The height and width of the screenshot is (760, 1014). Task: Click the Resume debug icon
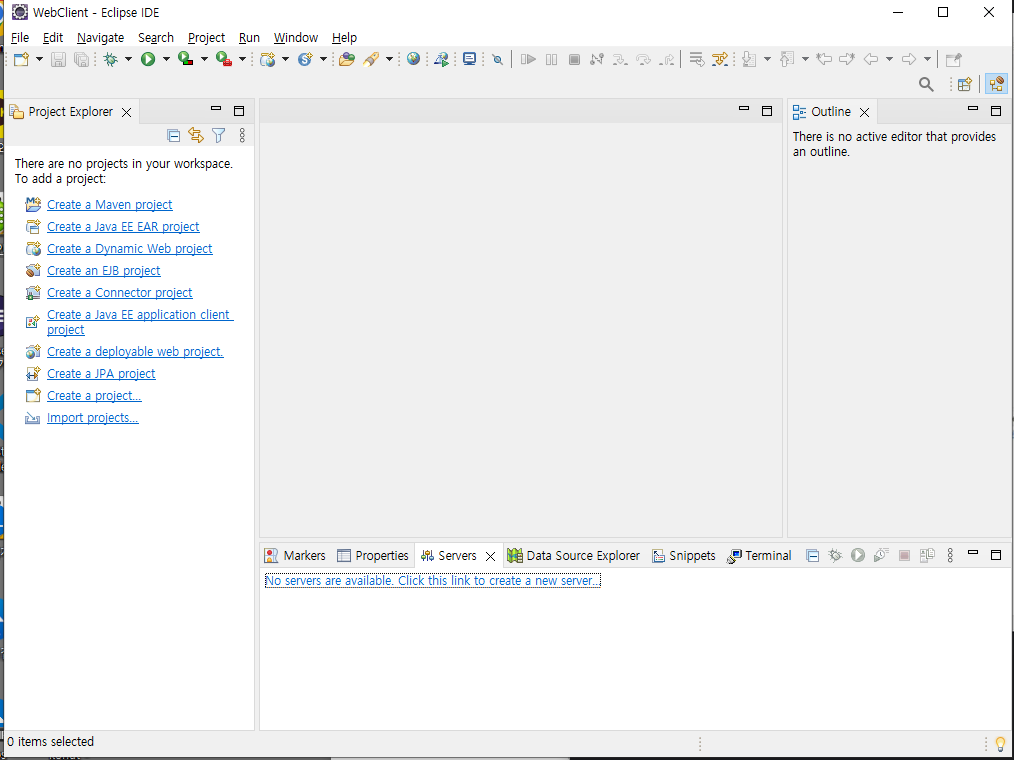coord(528,60)
